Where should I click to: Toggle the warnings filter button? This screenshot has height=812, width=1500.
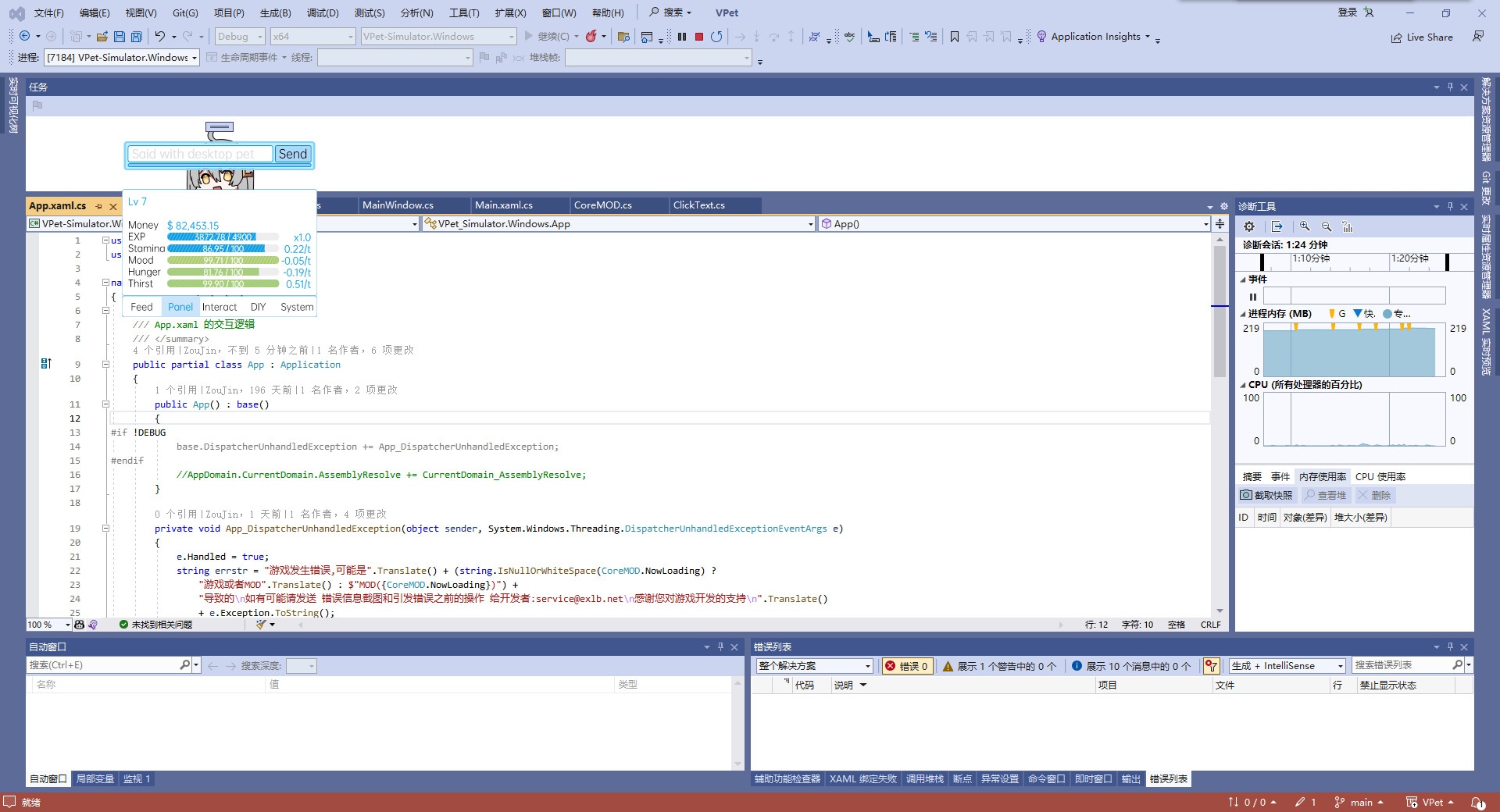(x=999, y=666)
